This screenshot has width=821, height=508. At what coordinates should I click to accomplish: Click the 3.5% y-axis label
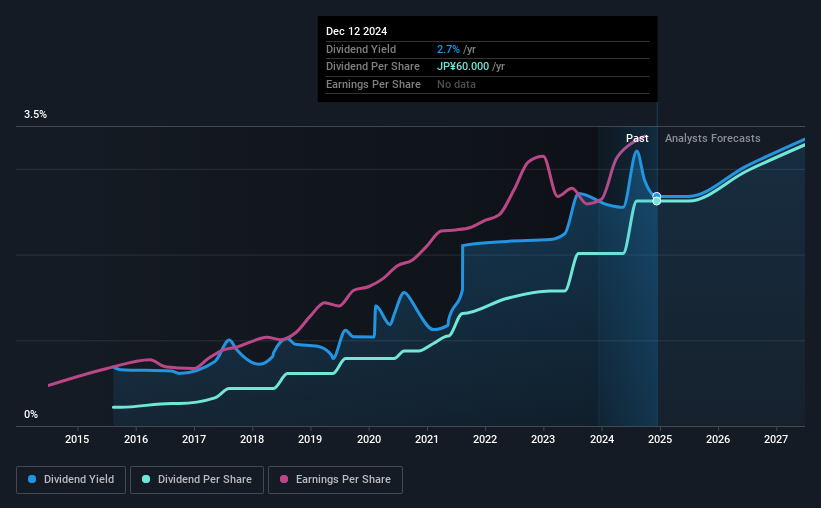(x=35, y=114)
